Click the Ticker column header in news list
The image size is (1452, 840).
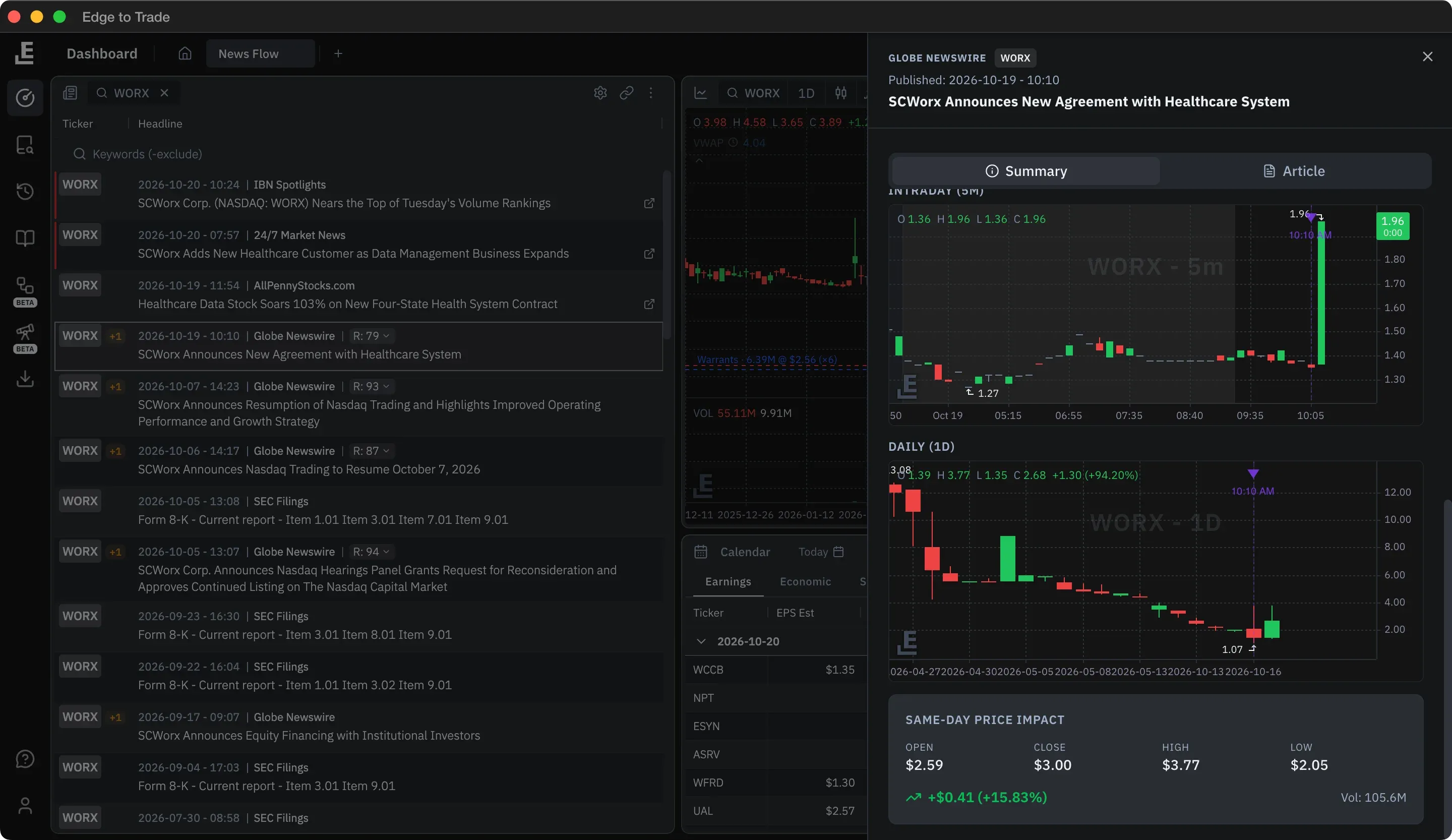77,124
